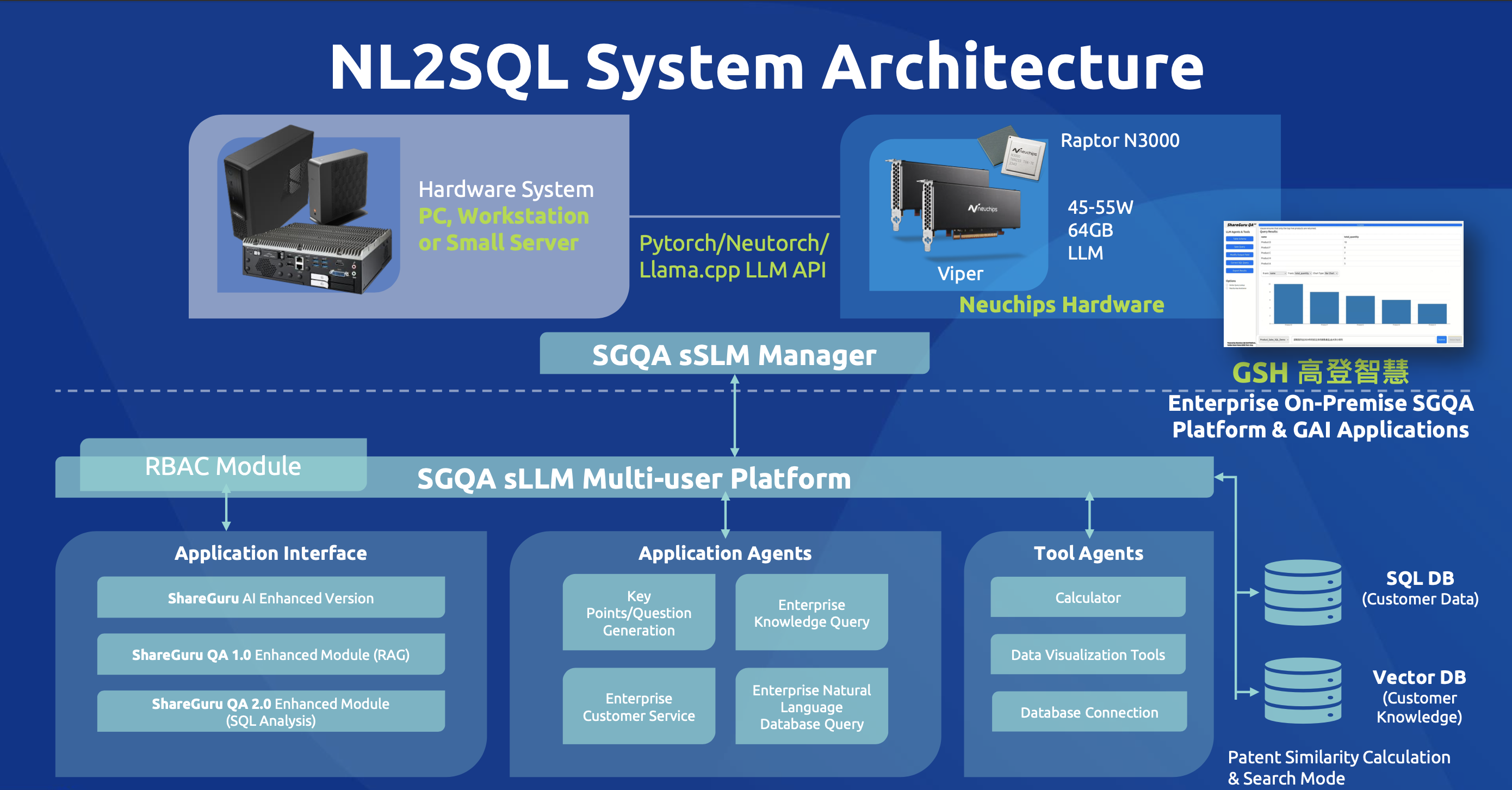
Task: Click the 'GSH 高登智慧' logo text
Action: click(x=1320, y=372)
